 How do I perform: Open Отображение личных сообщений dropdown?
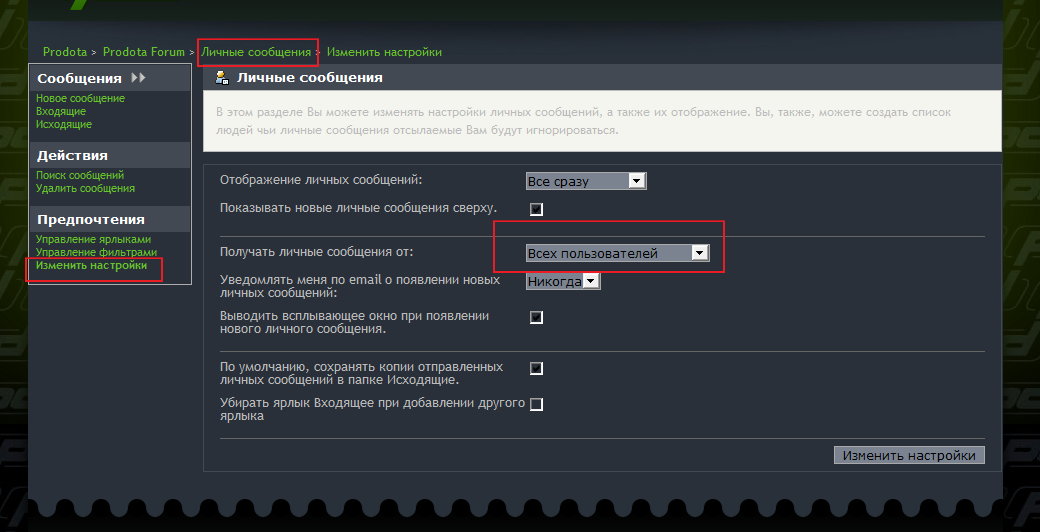586,181
